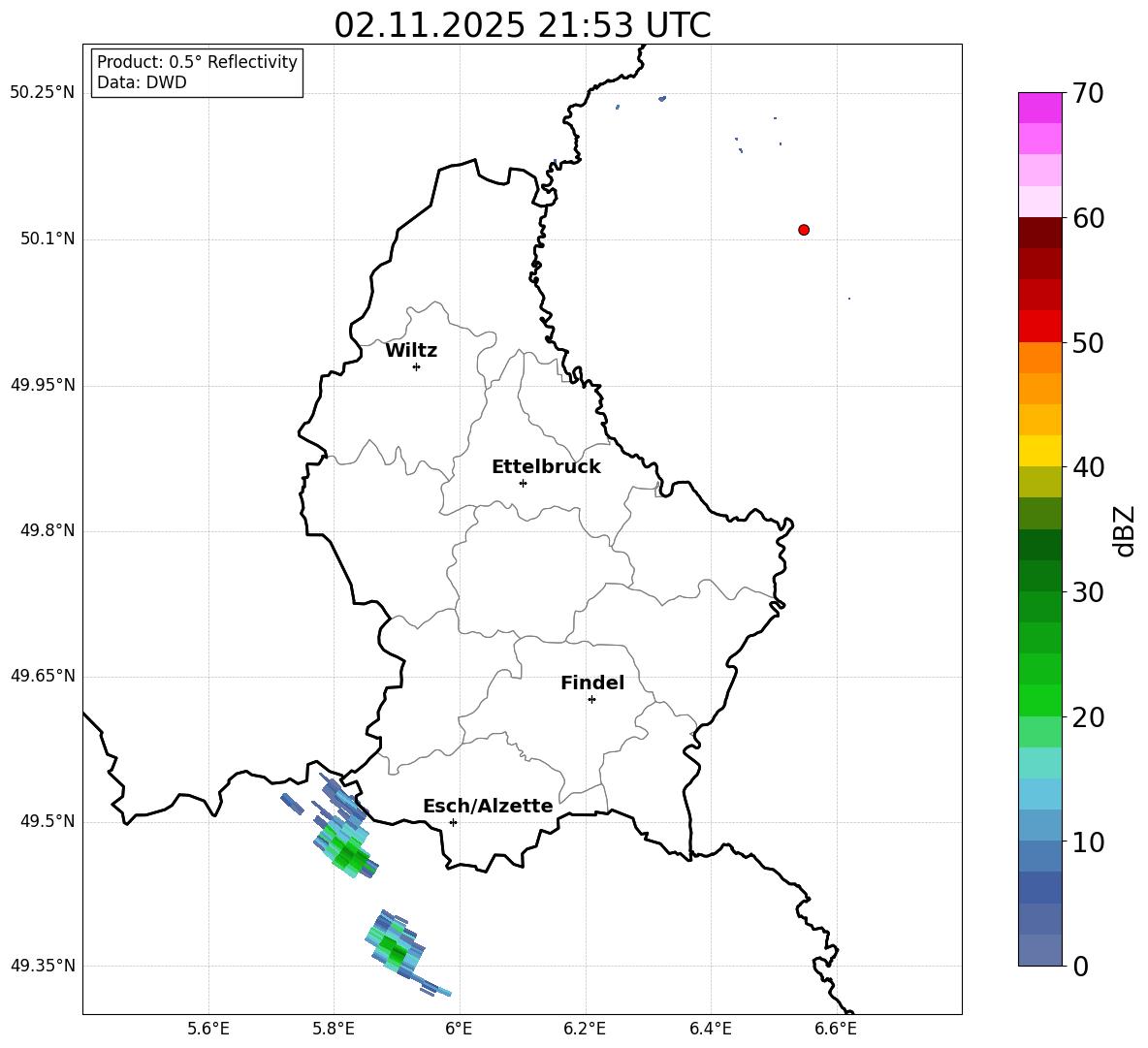1148x1048 pixels.
Task: Click the Ettelbruck station cross marker
Action: [x=523, y=483]
